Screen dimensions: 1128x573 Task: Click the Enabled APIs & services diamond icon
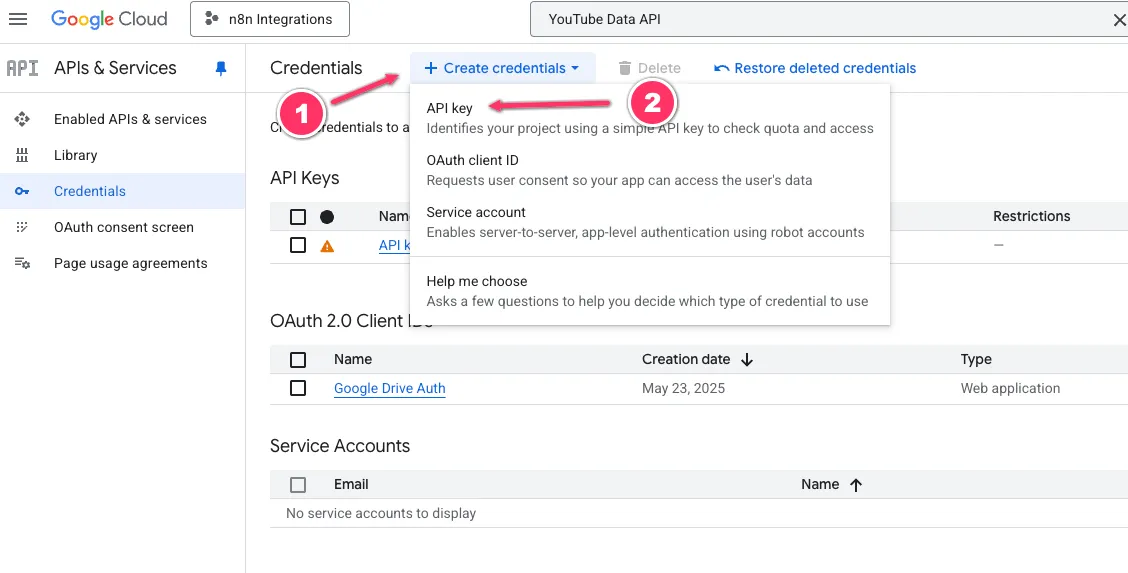point(22,119)
